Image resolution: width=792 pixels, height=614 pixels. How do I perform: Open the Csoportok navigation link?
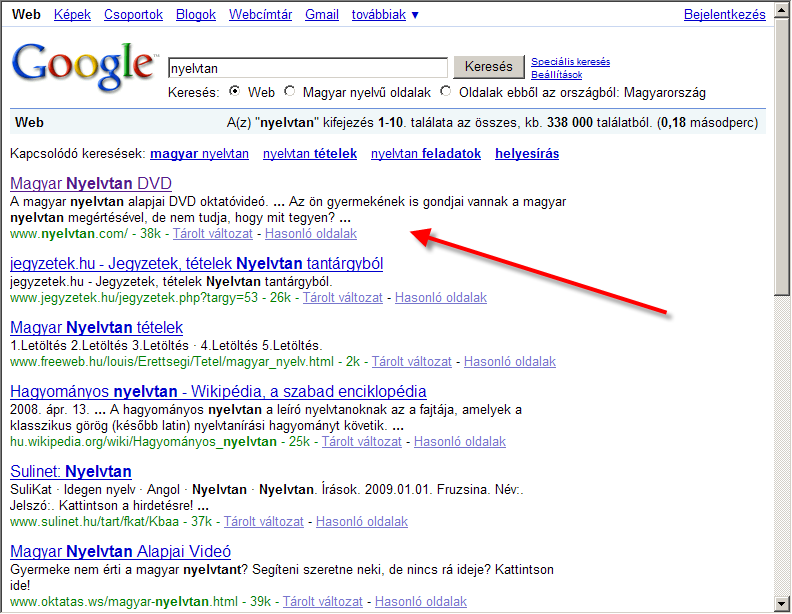(x=133, y=15)
